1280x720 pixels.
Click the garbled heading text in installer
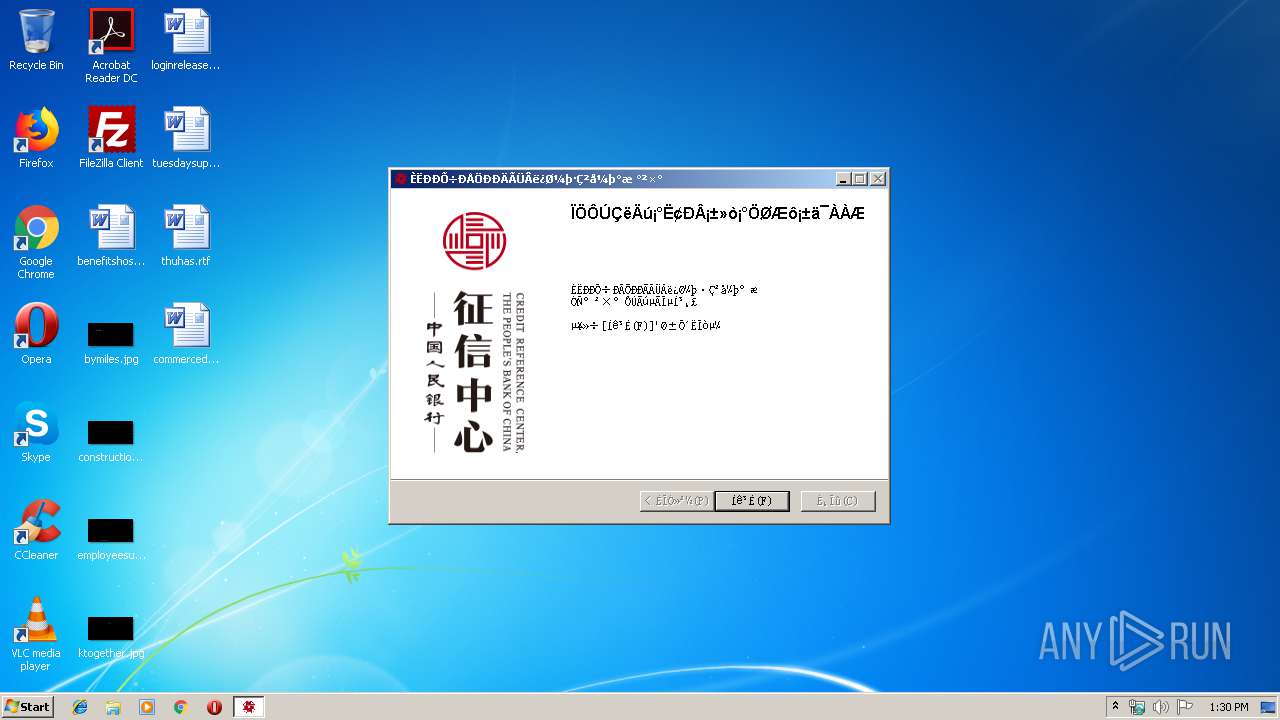click(x=717, y=213)
